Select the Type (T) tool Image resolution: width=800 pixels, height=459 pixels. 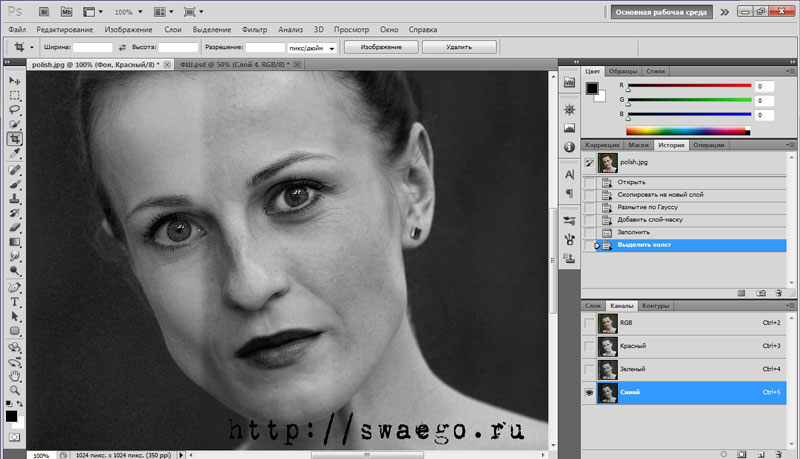click(x=15, y=301)
